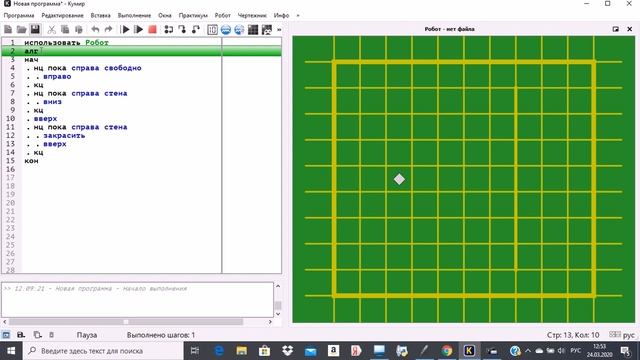Viewport: 640px width, 360px height.
Task: Click 'Выполнено шагов: 1' status text
Action: [161, 335]
